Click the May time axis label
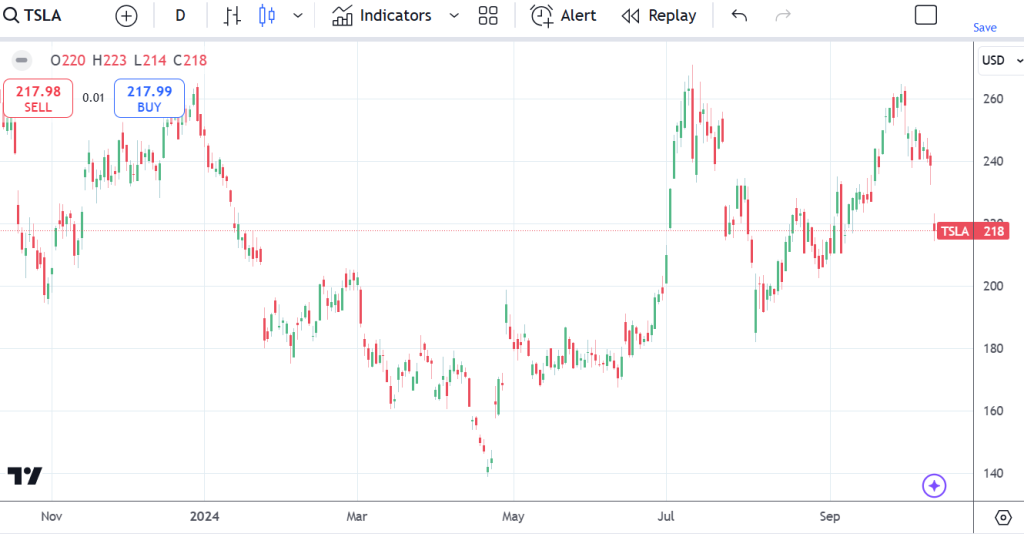 pyautogui.click(x=513, y=517)
